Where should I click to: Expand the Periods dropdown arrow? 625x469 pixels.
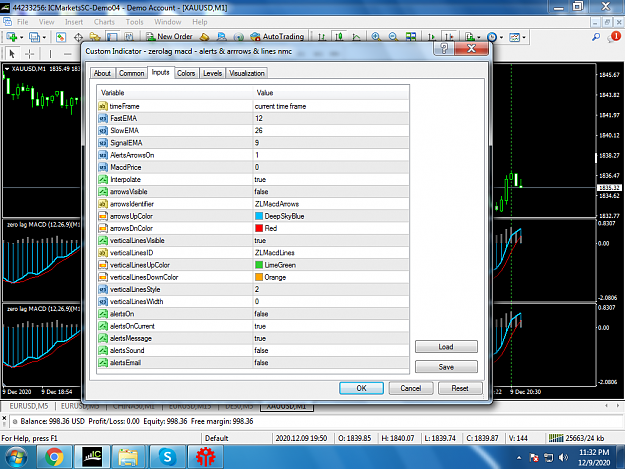click(501, 37)
